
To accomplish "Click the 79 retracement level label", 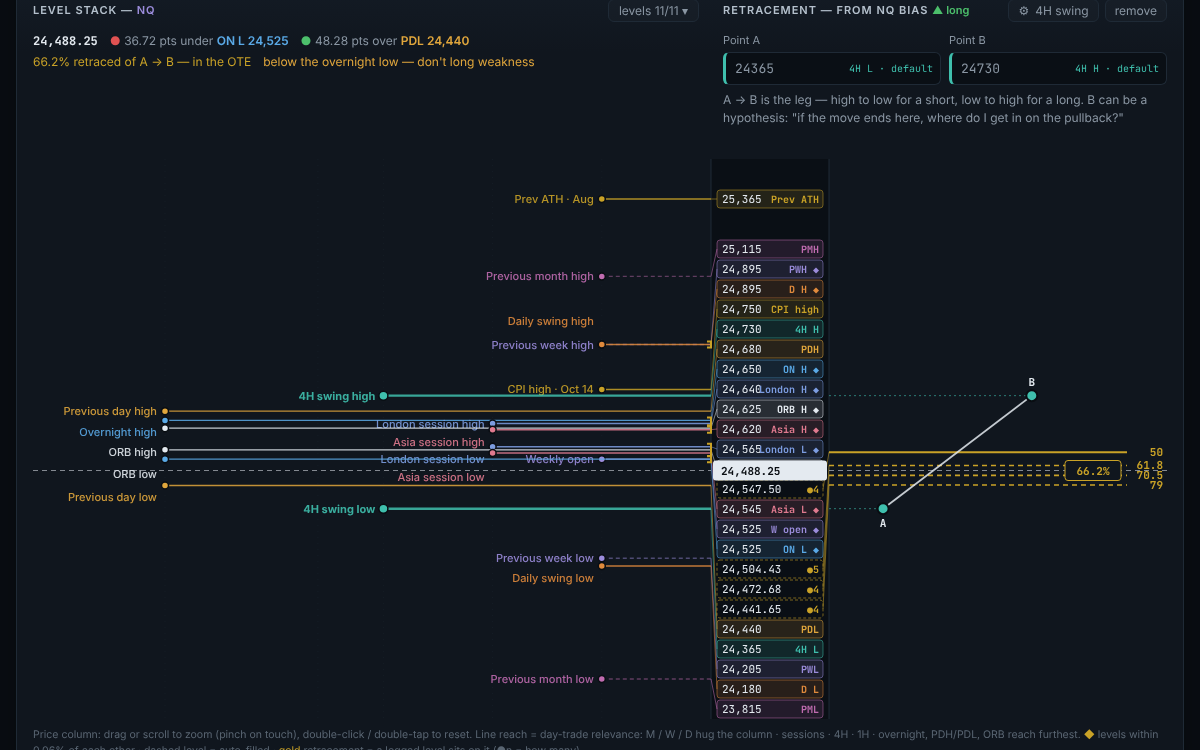I will click(x=1156, y=485).
